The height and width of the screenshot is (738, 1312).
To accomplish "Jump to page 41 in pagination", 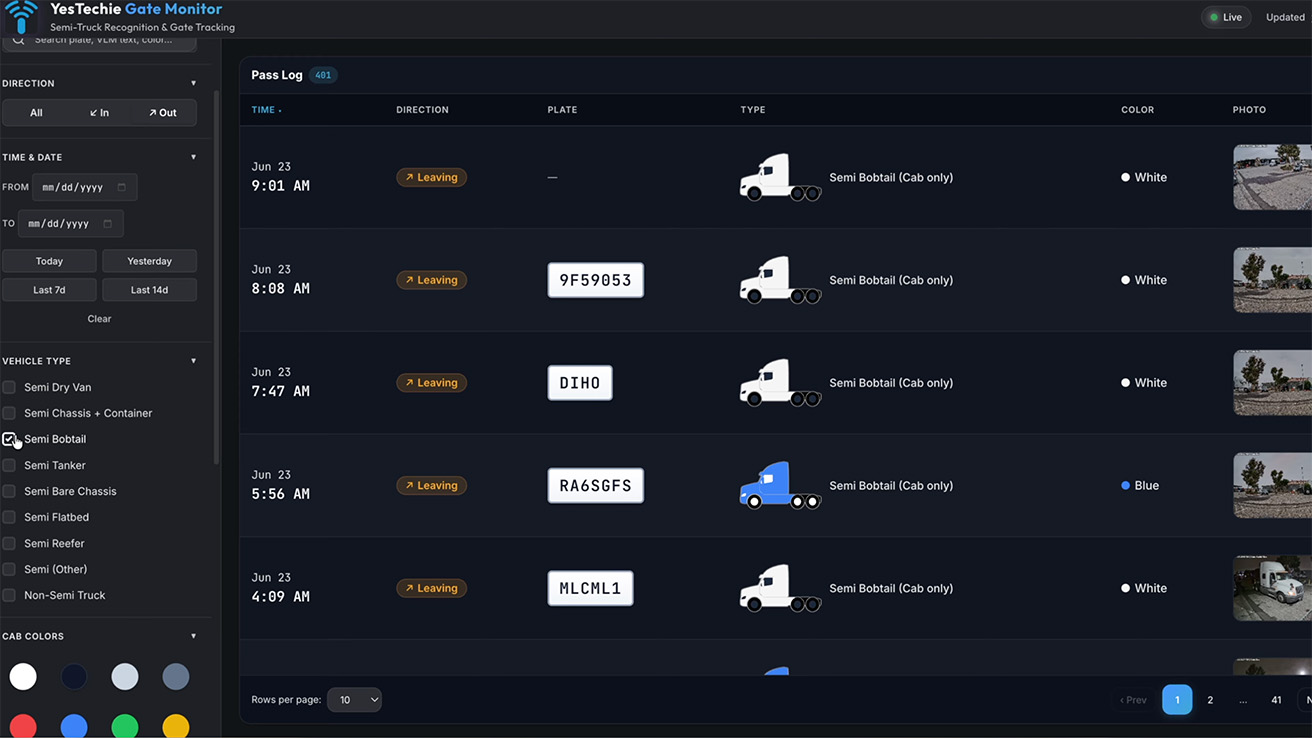I will point(1276,700).
